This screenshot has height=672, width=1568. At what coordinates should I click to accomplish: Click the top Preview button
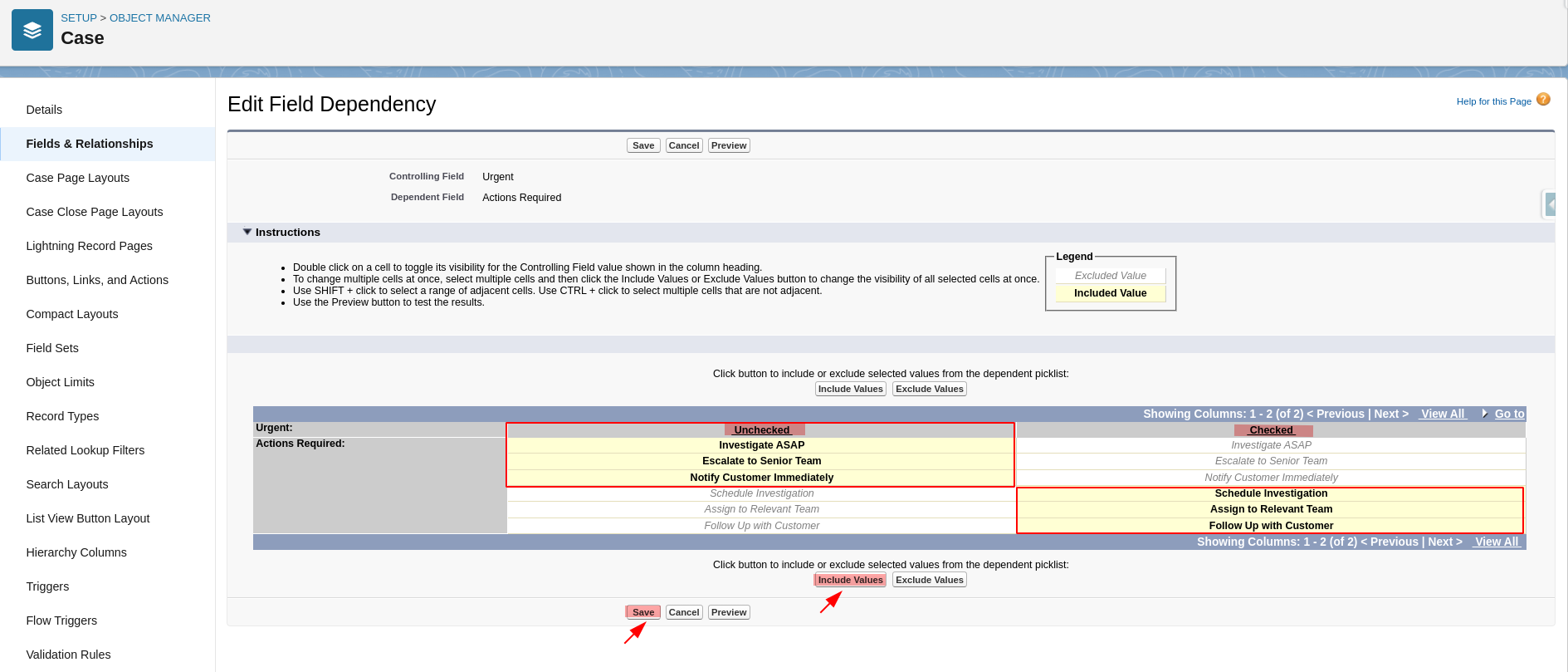(x=729, y=145)
